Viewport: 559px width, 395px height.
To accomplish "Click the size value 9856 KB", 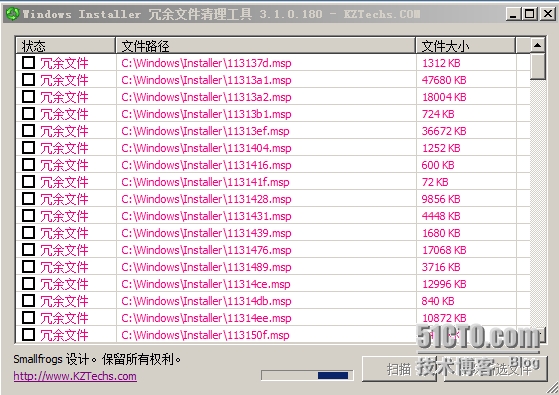I will (441, 199).
